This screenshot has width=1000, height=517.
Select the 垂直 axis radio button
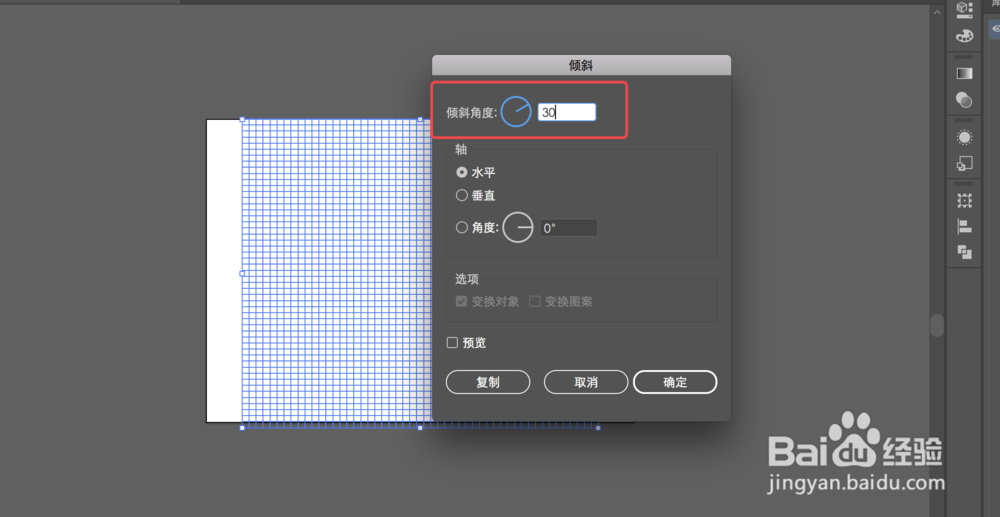coord(462,196)
